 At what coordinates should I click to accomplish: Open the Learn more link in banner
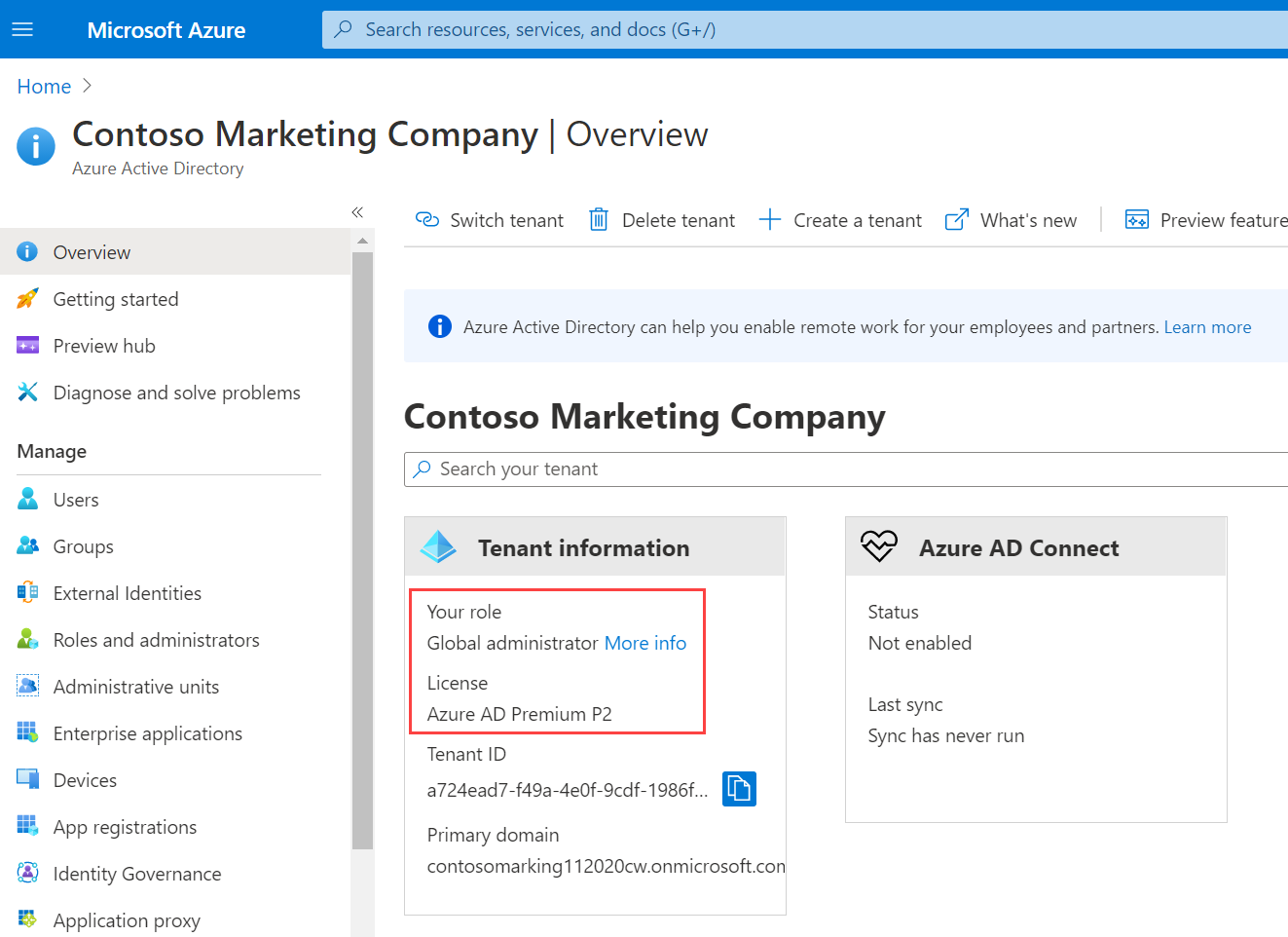click(x=1207, y=327)
